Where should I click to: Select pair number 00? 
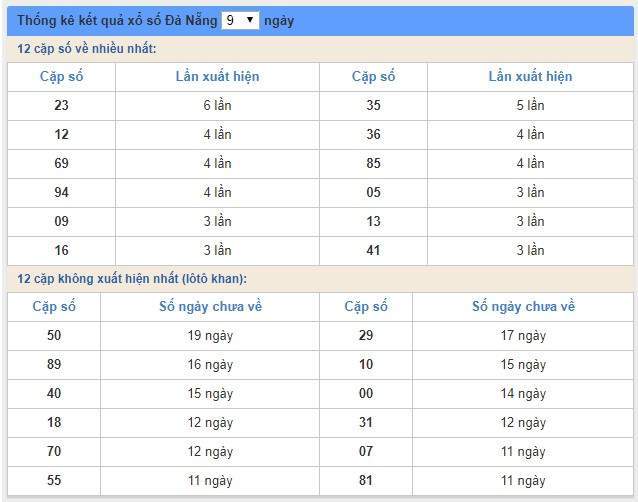pyautogui.click(x=366, y=394)
